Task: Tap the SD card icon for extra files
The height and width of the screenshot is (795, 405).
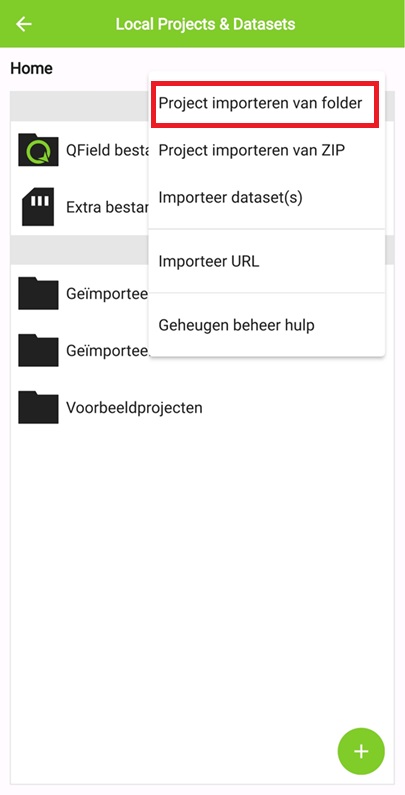Action: 38,207
